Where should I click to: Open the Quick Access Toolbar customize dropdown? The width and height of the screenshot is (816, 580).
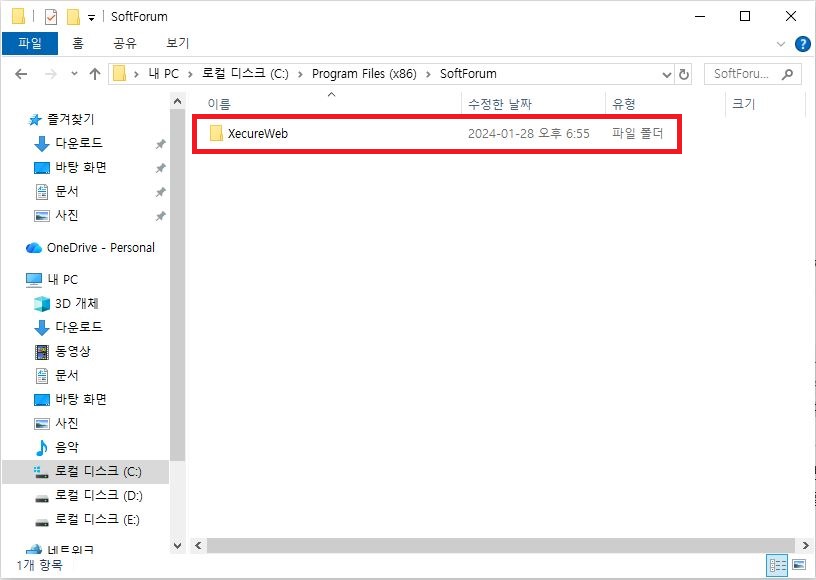tap(91, 18)
